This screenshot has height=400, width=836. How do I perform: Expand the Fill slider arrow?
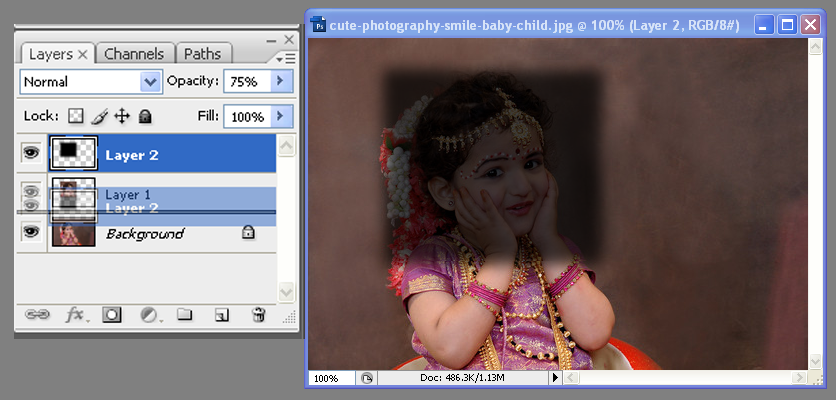281,116
